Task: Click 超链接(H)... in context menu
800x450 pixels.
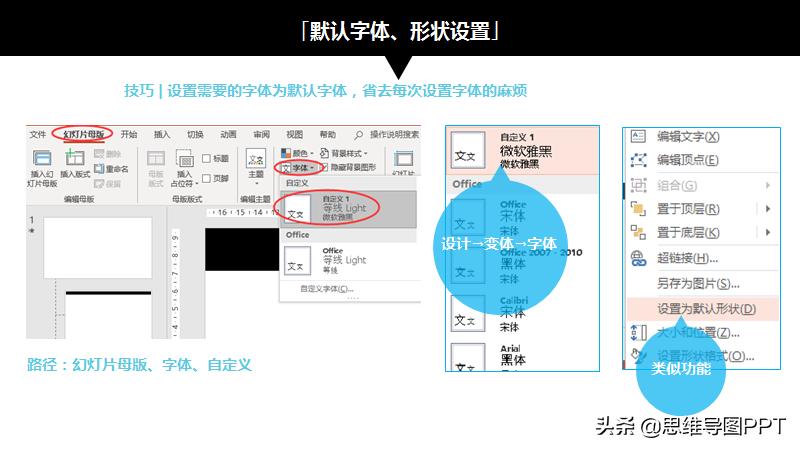Action: (687, 258)
